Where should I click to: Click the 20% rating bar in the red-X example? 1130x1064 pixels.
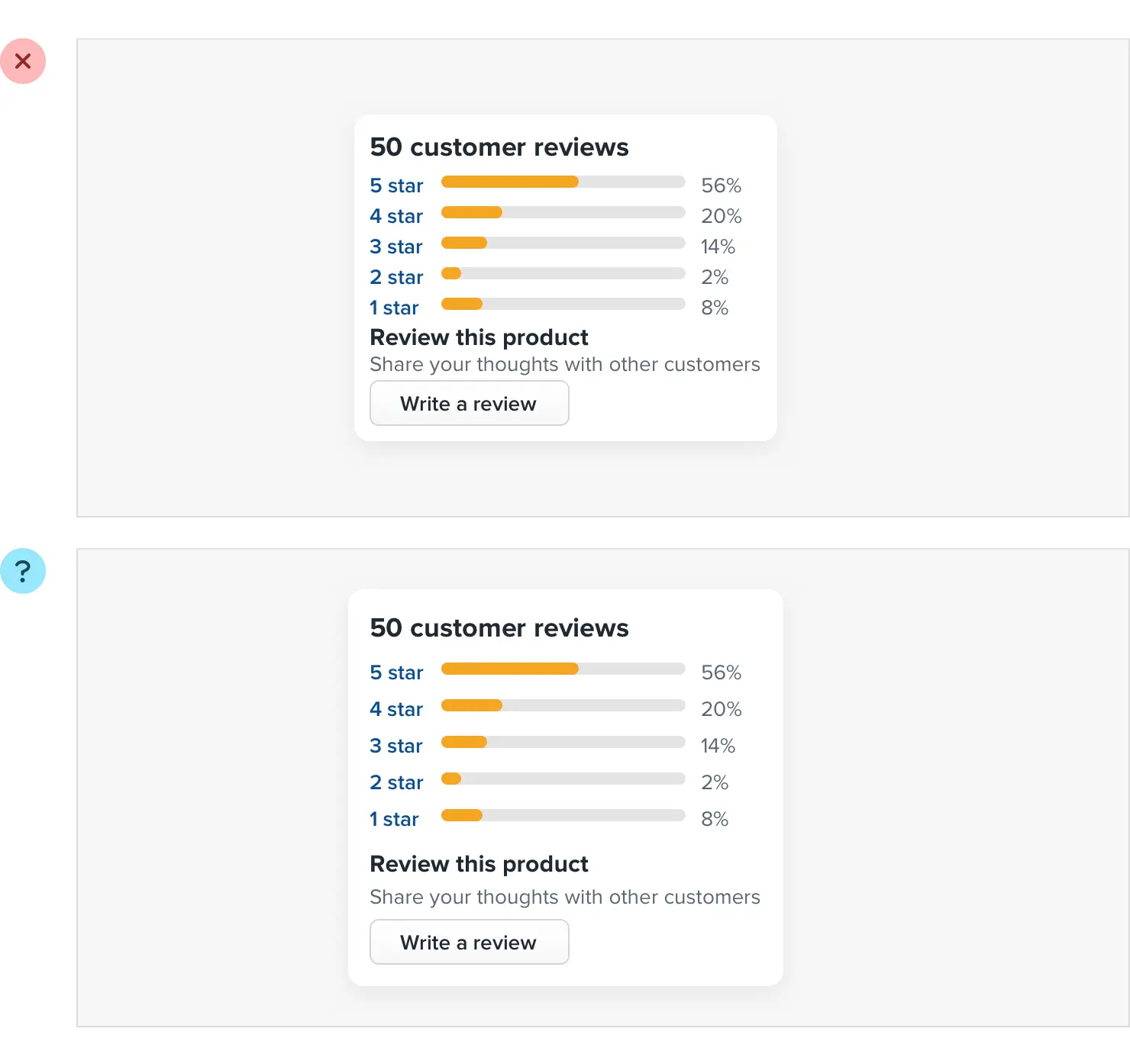[x=563, y=212]
